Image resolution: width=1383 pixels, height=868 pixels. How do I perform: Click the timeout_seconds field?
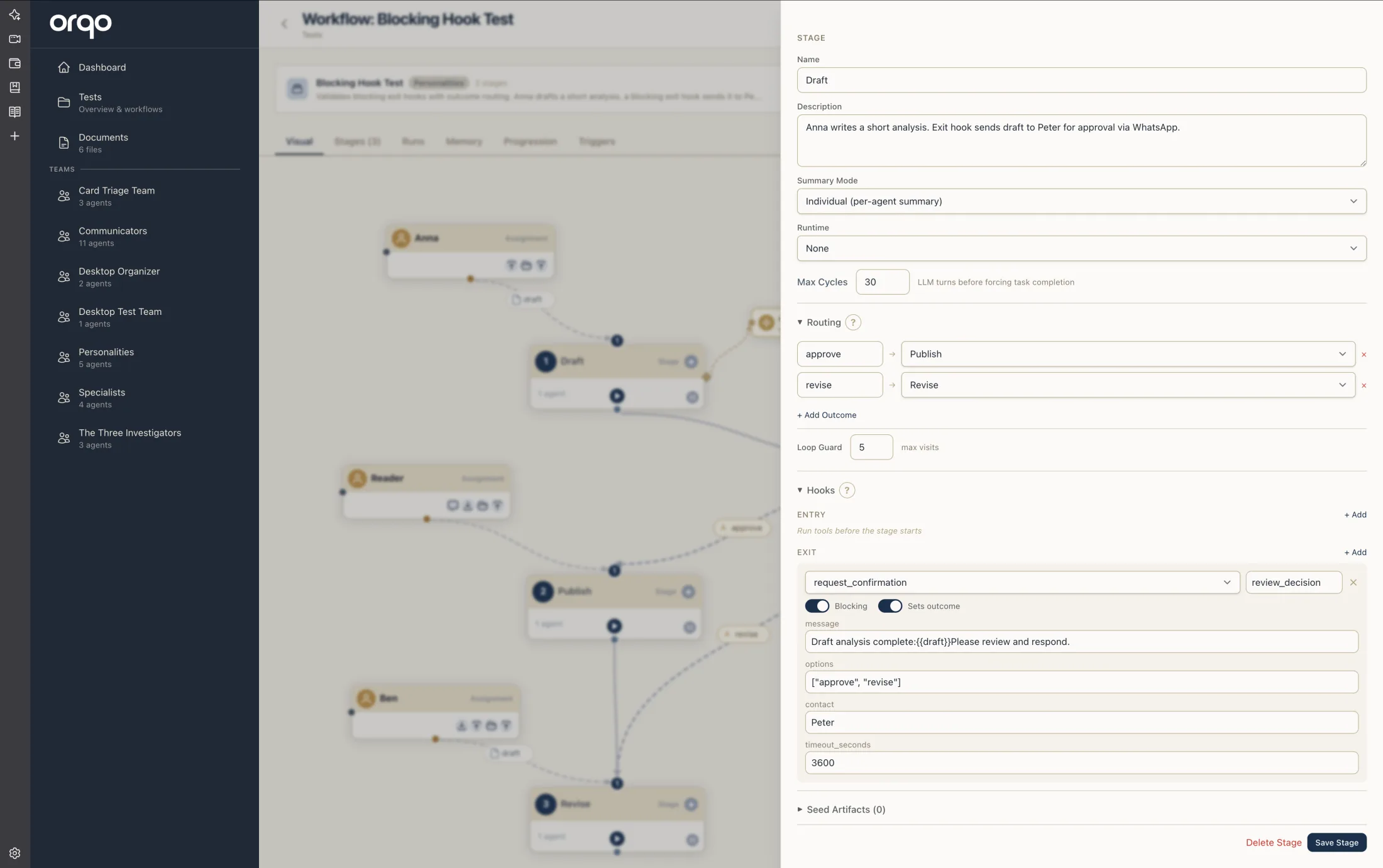tap(1081, 762)
